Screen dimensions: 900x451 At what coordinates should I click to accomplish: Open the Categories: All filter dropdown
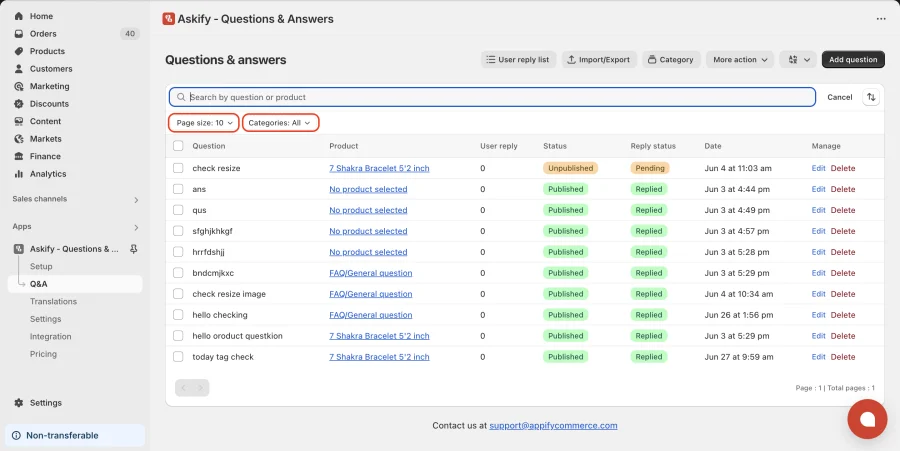pyautogui.click(x=281, y=123)
